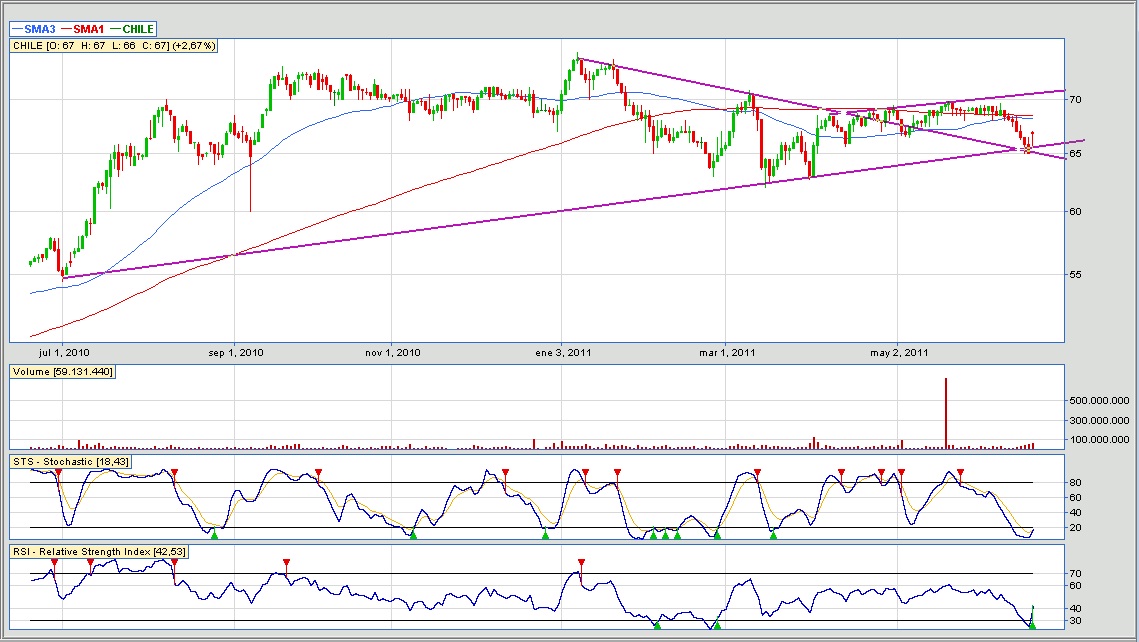Click the leftmost red triangle in RSI panel
The width and height of the screenshot is (1139, 642).
point(55,563)
